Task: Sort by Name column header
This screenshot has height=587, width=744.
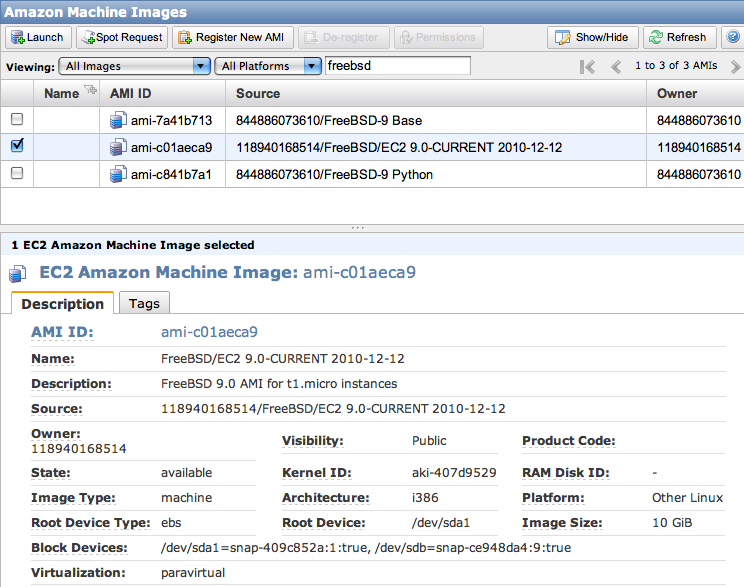Action: pos(62,93)
